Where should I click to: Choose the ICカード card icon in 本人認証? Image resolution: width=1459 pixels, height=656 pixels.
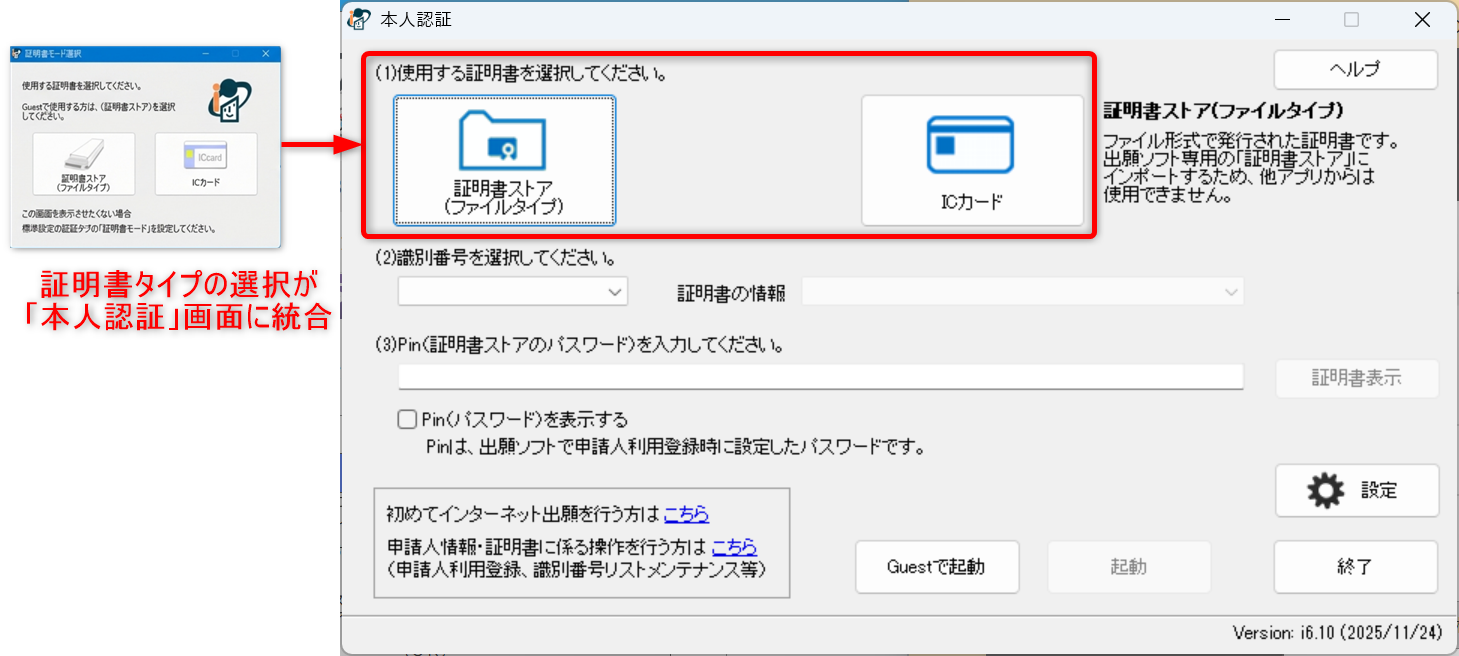pyautogui.click(x=970, y=145)
